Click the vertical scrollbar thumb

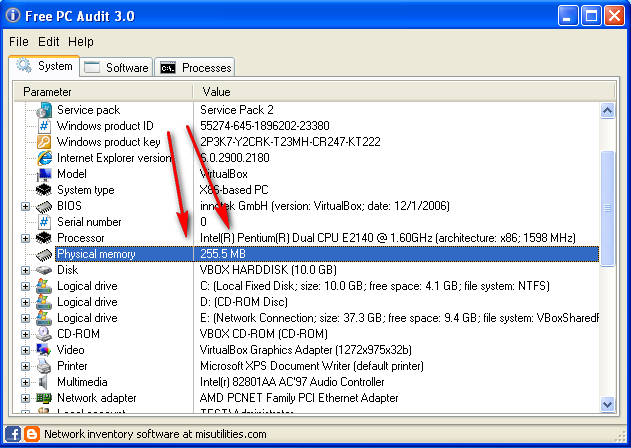[x=607, y=208]
